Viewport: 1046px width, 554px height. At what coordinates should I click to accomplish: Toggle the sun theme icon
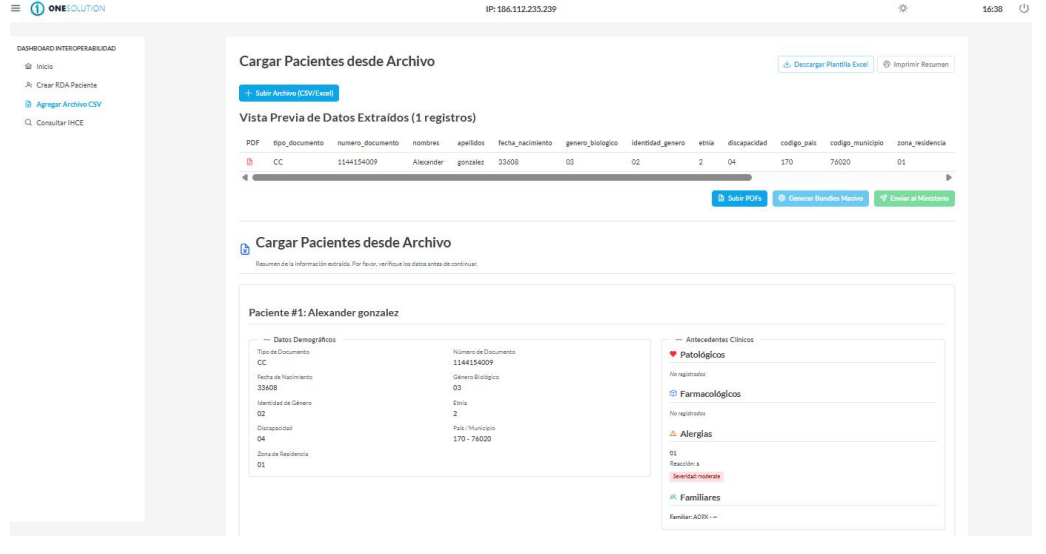[903, 9]
